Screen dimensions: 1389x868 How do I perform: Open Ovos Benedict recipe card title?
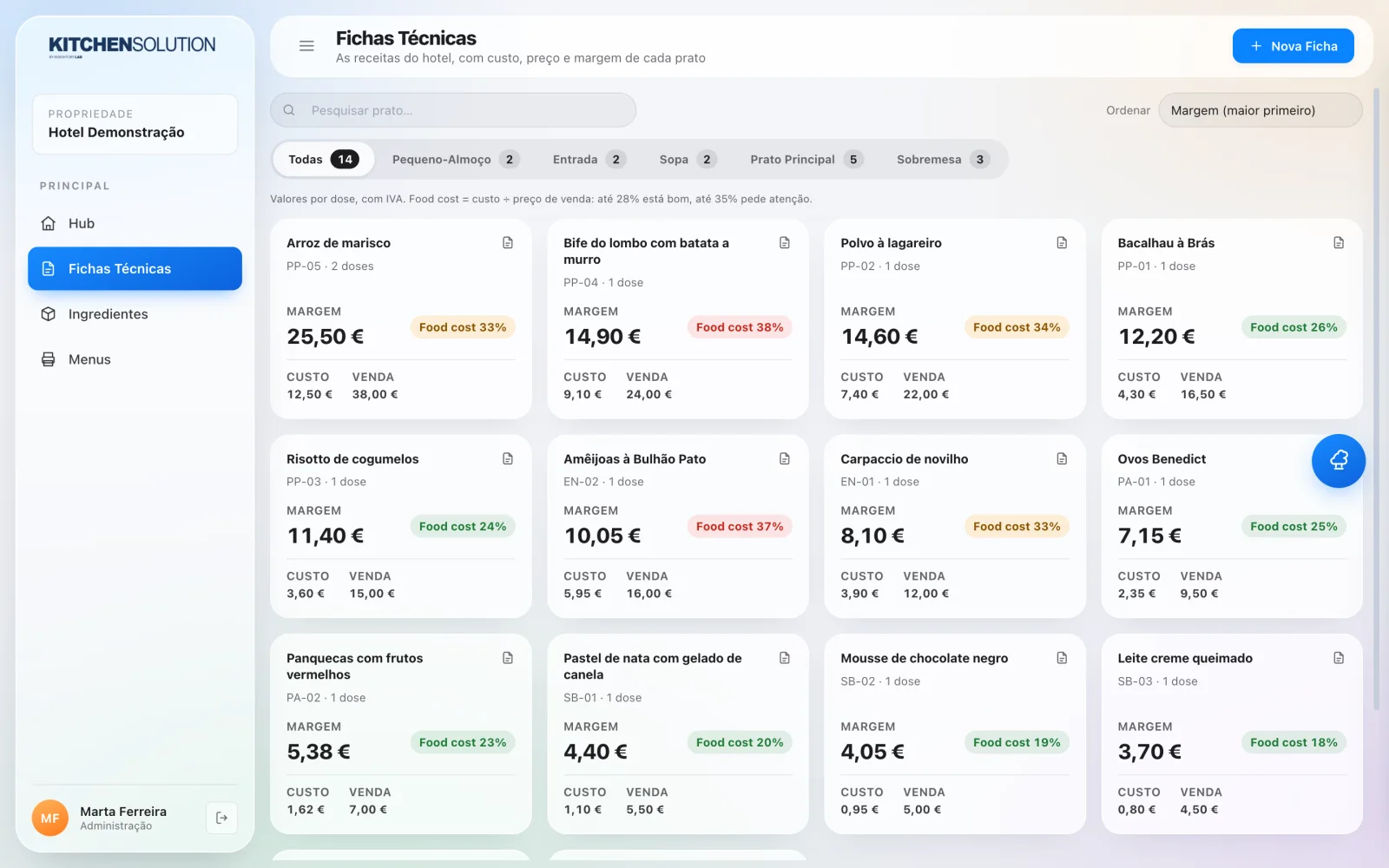click(1162, 459)
